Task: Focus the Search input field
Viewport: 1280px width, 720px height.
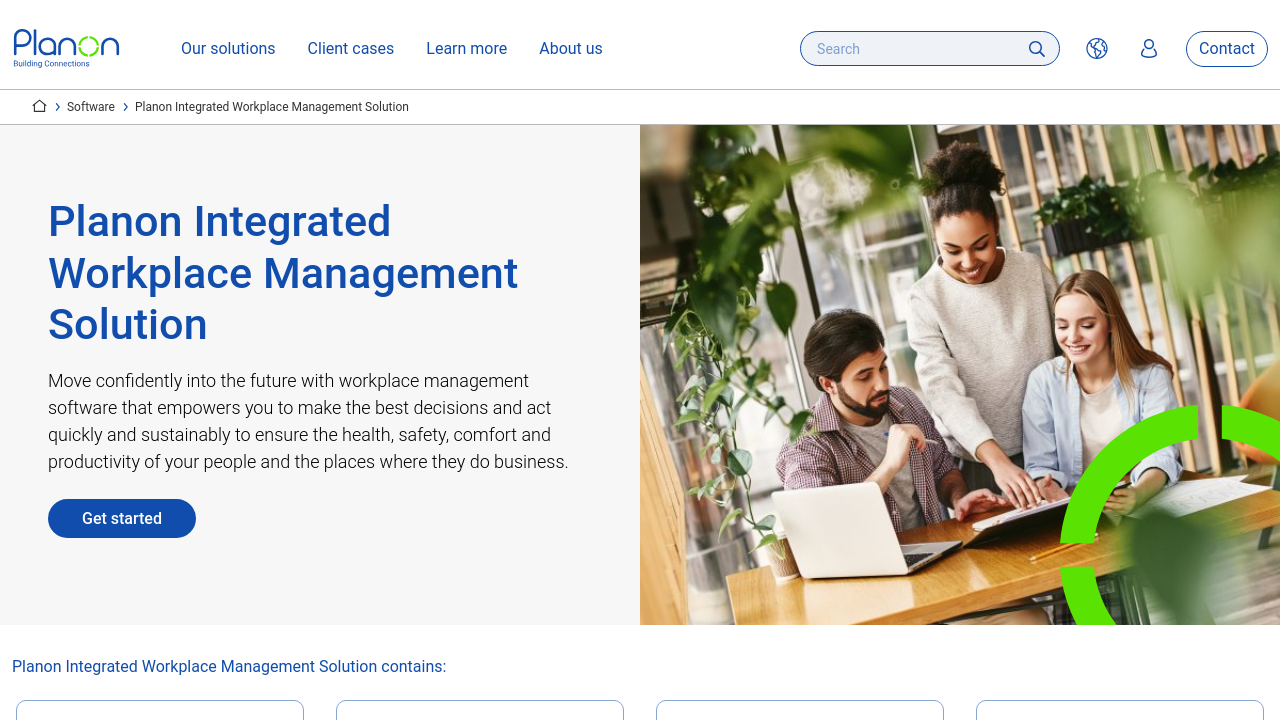Action: coord(915,49)
